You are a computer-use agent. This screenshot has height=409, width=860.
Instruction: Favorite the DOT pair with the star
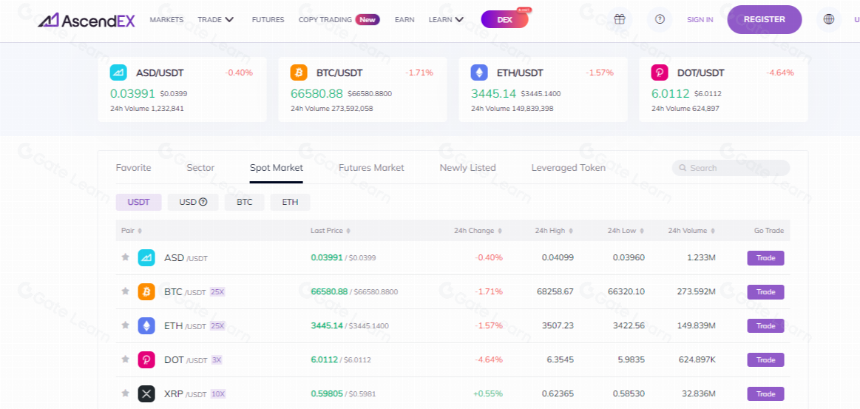click(x=125, y=359)
